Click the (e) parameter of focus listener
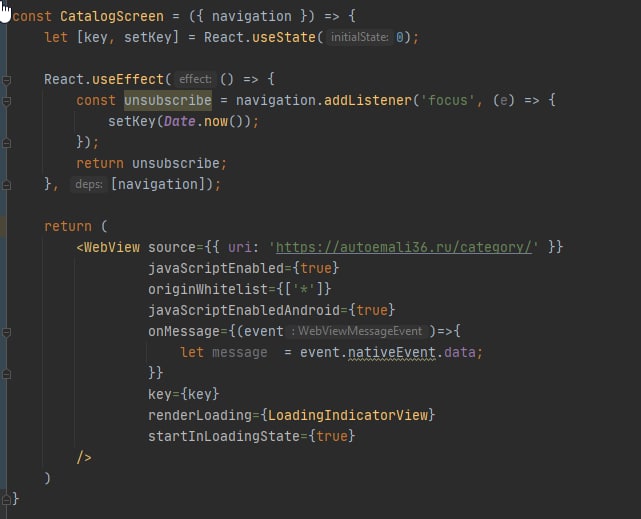The height and width of the screenshot is (519, 641). tap(504, 101)
